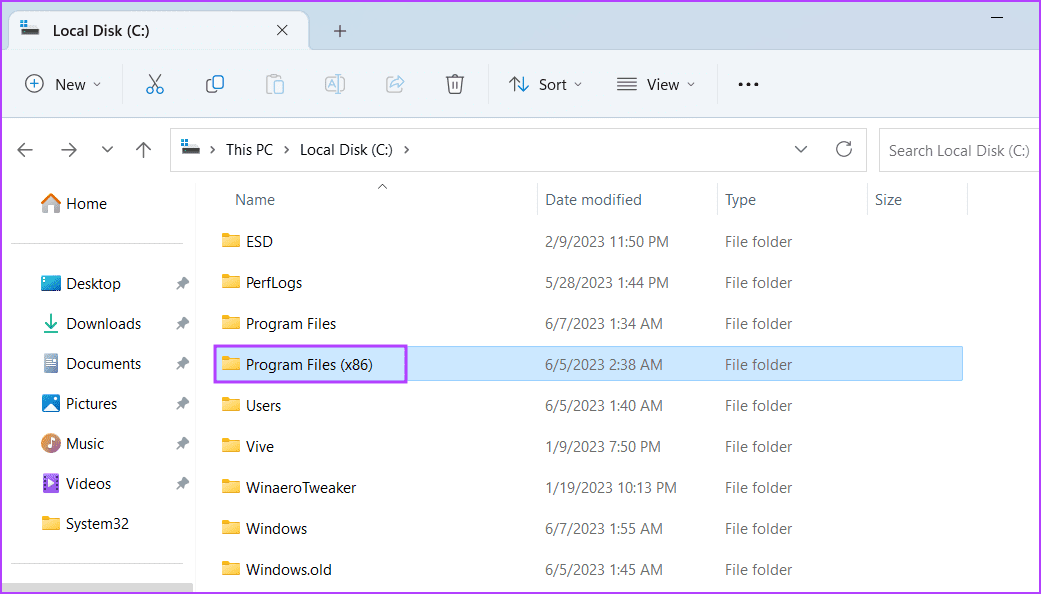Click This PC in the breadcrumb

250,150
